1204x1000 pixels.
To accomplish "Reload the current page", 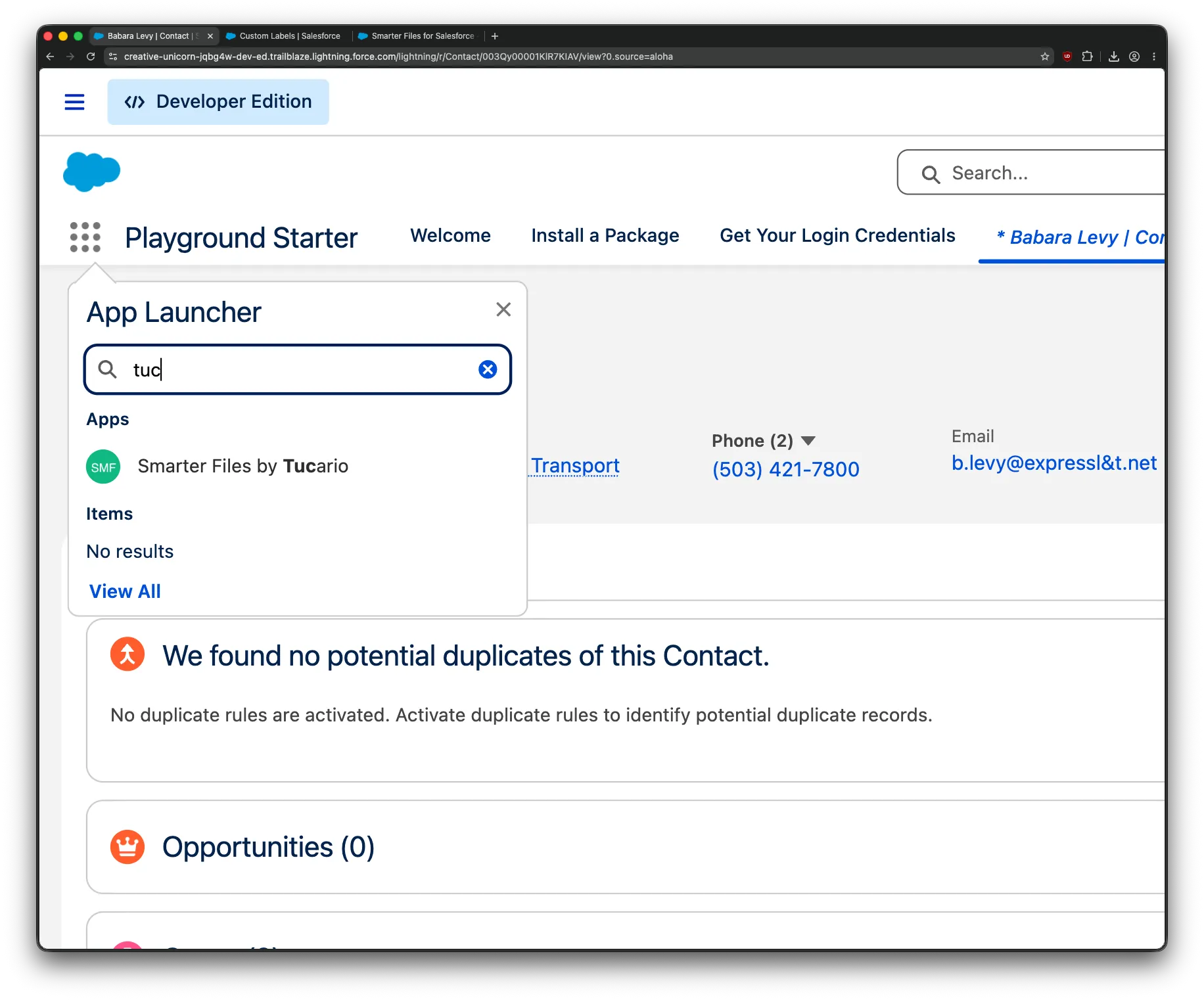I will [91, 57].
